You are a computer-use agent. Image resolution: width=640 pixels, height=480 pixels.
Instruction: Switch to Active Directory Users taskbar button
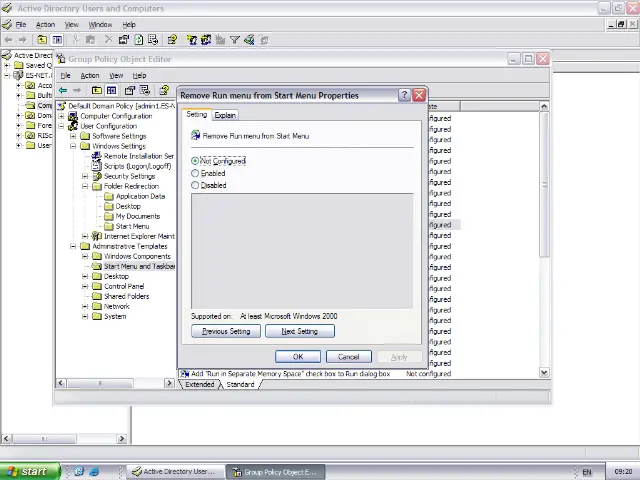(x=176, y=471)
